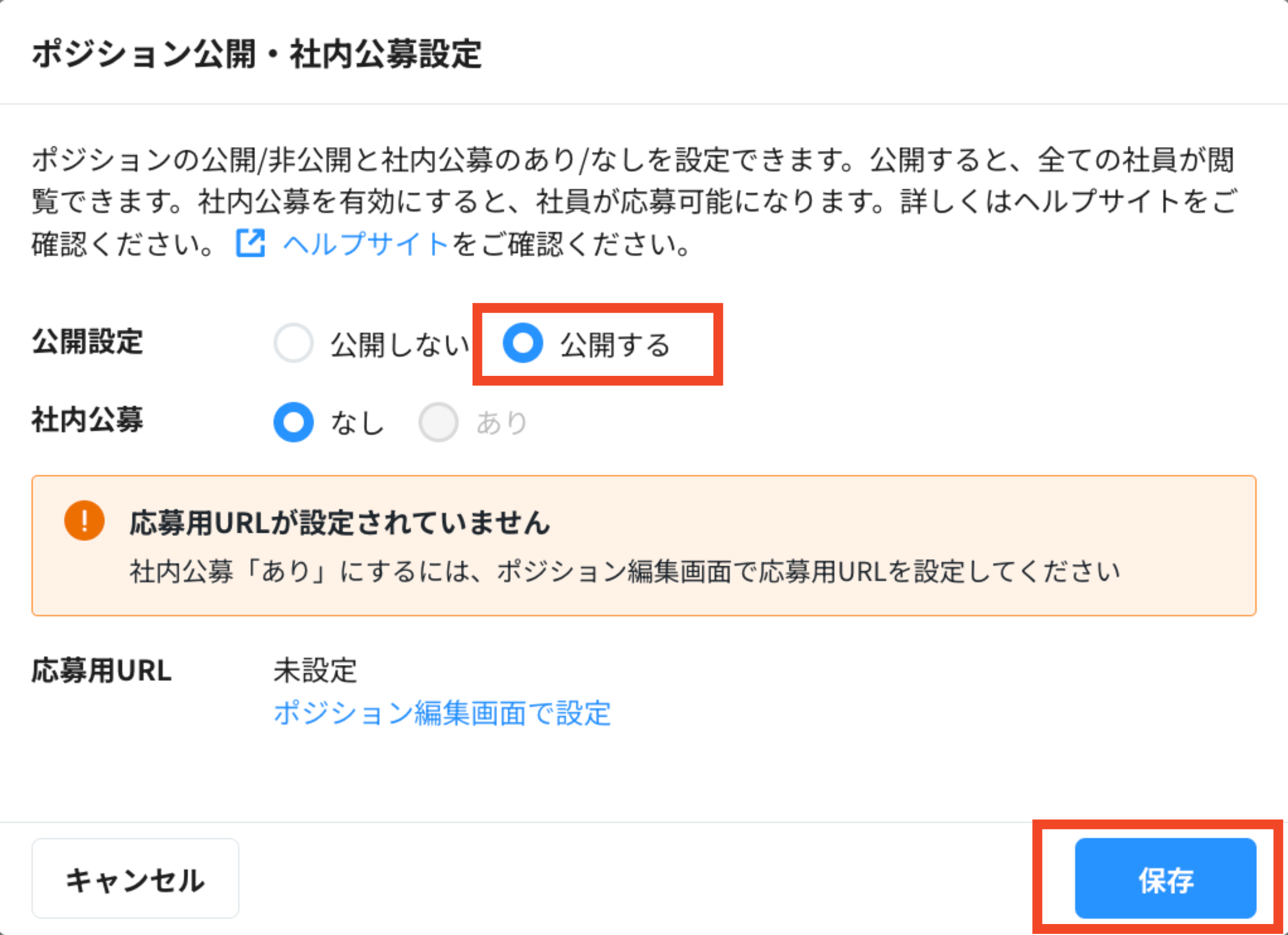The image size is (1288, 935).
Task: Click the 応募用URL field label
Action: (102, 671)
